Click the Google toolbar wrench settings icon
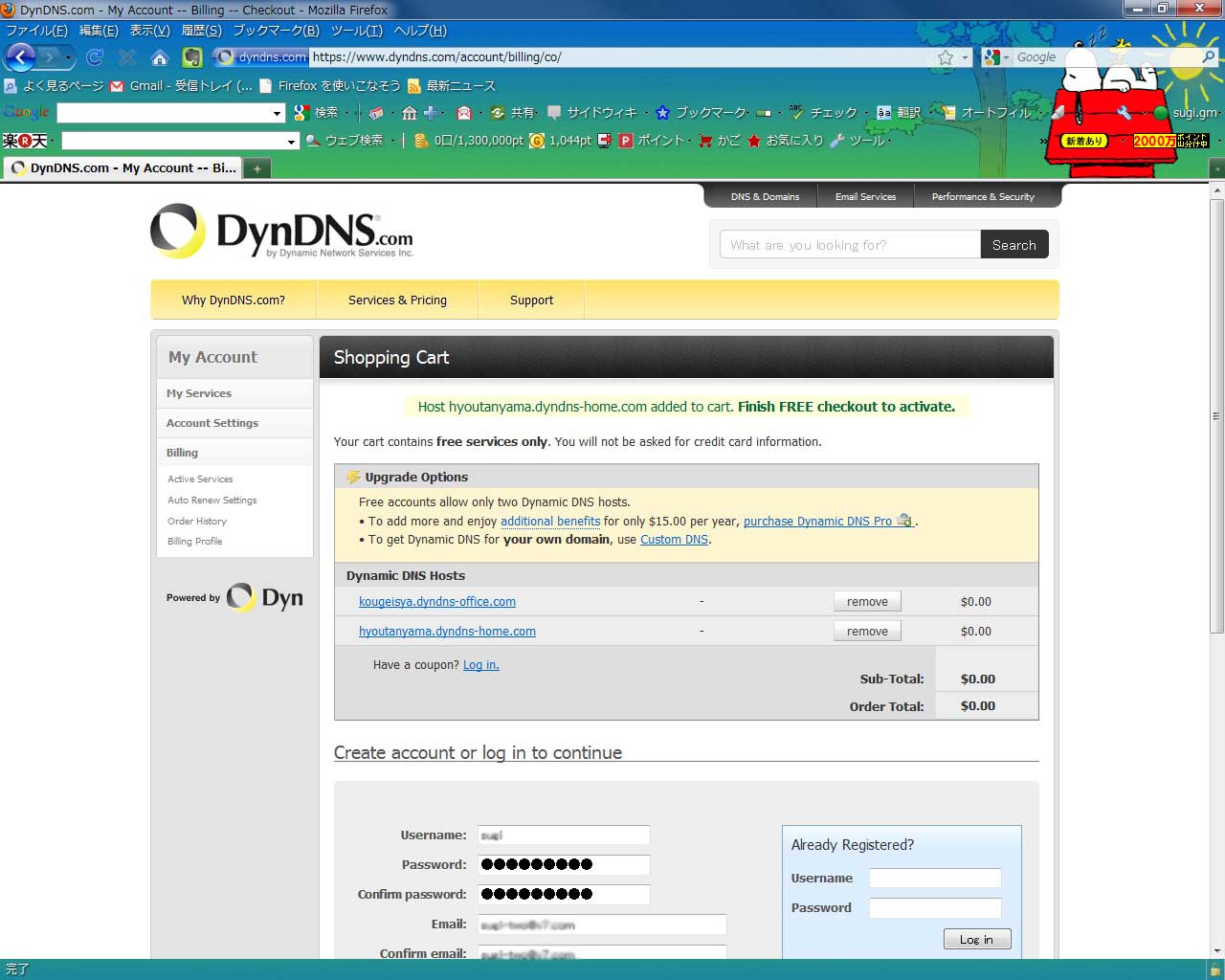 pyautogui.click(x=1124, y=113)
